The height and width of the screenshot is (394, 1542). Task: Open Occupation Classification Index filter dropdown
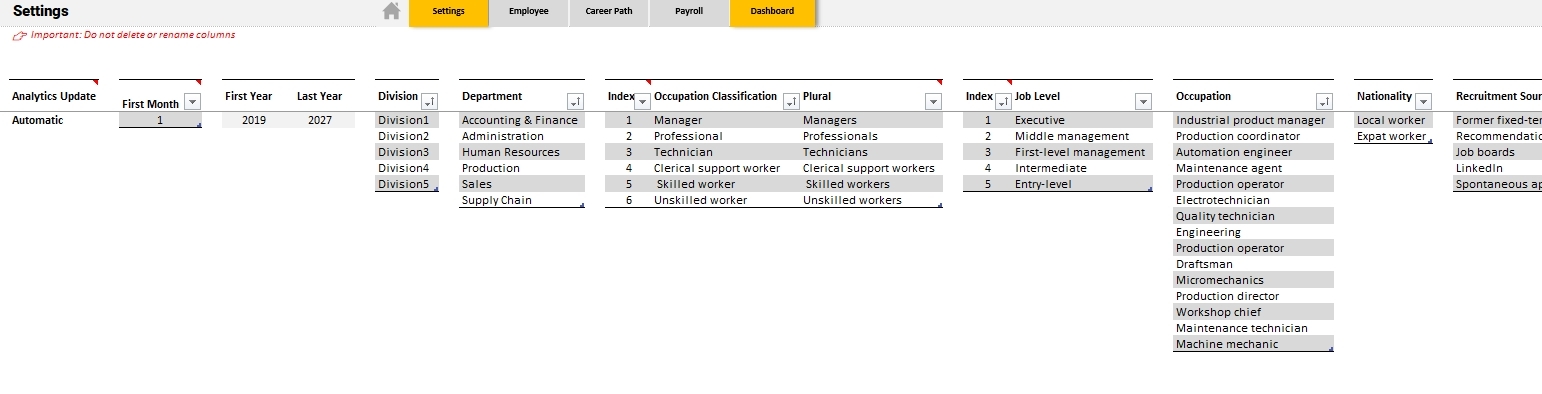(643, 102)
